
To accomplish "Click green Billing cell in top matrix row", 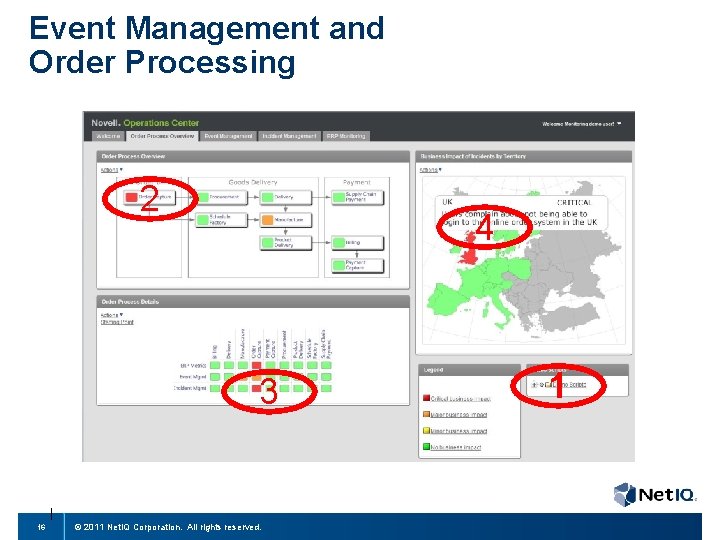I will coord(215,366).
